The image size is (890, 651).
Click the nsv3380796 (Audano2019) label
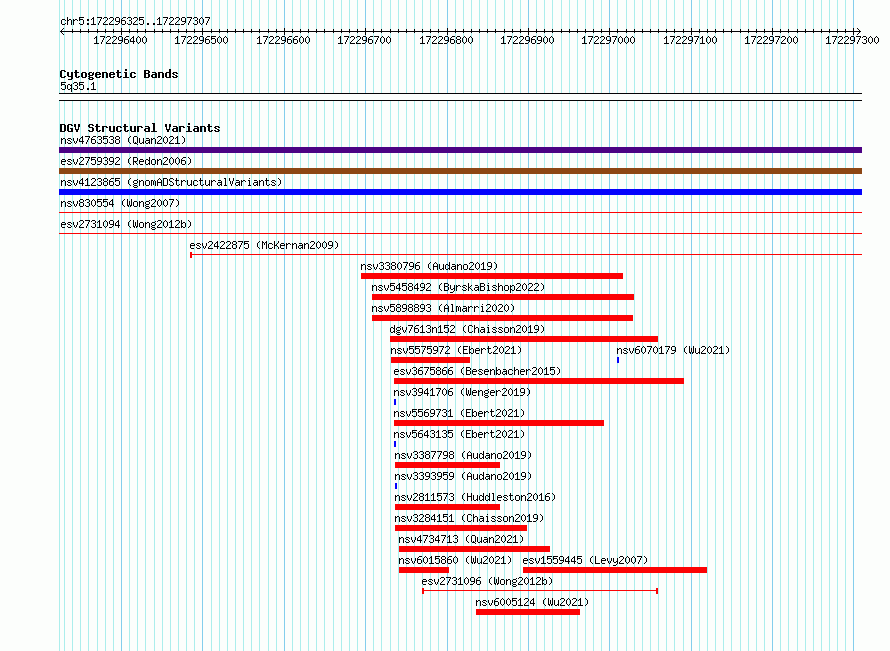pos(429,266)
